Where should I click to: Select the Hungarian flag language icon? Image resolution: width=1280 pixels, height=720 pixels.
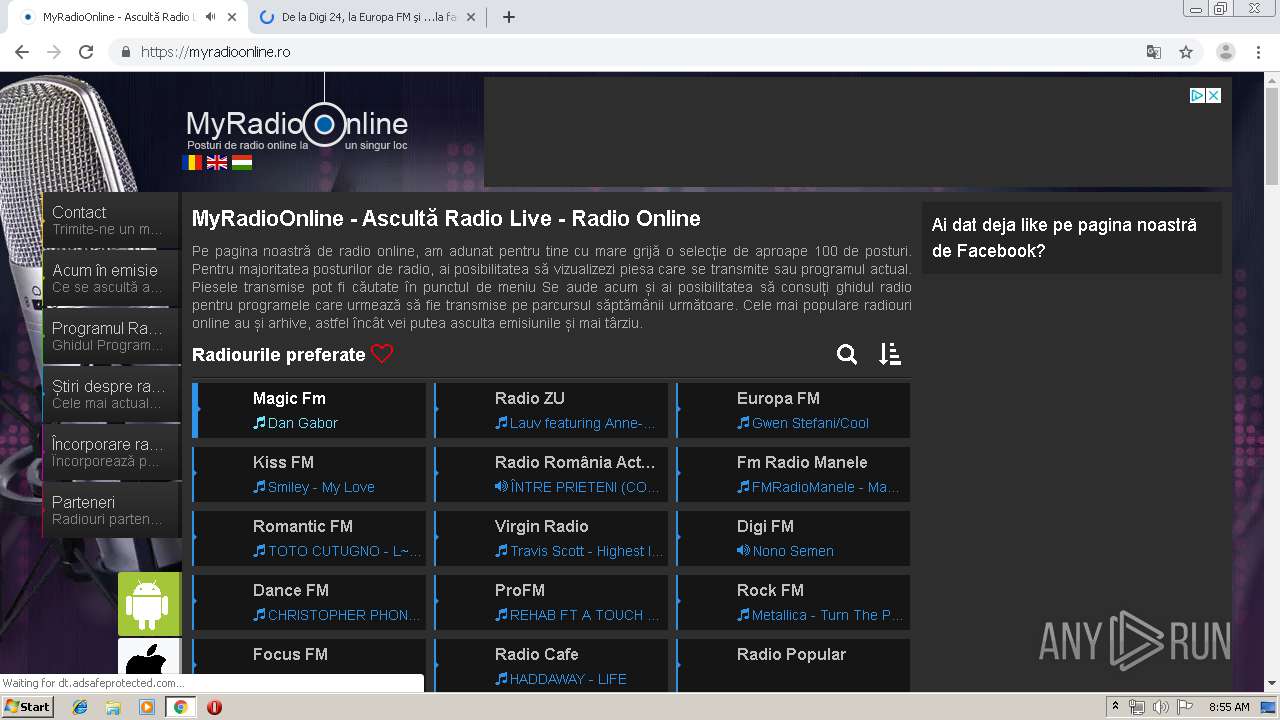(x=242, y=162)
